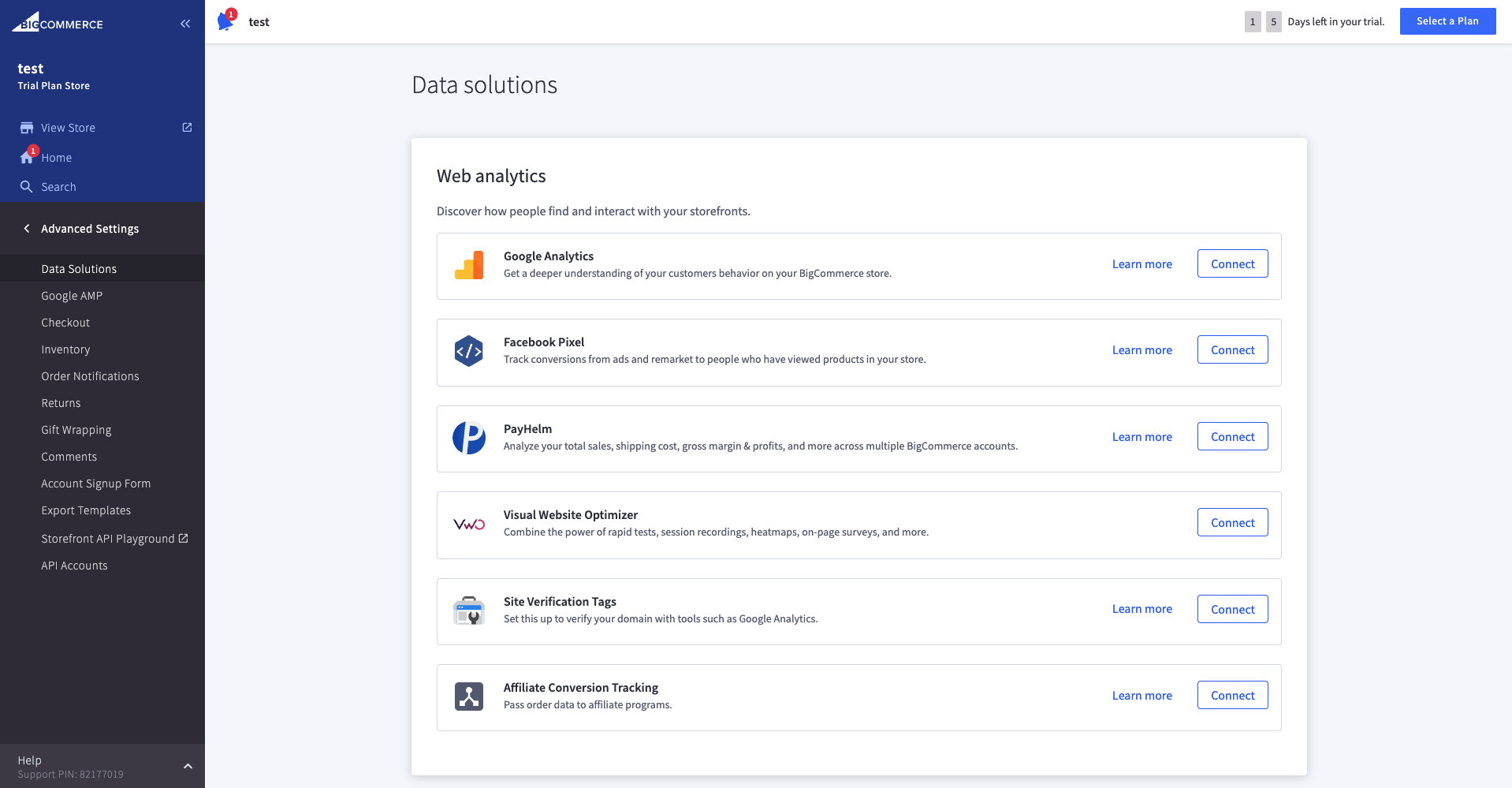
Task: Click the Trial Plan Store label
Action: click(x=54, y=86)
